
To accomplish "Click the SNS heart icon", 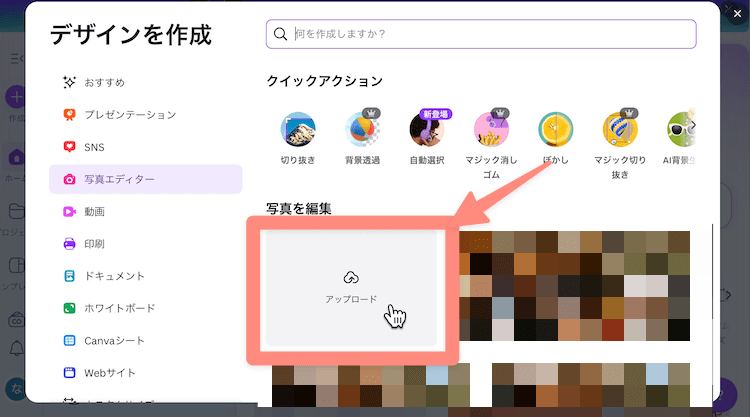I will pyautogui.click(x=69, y=147).
